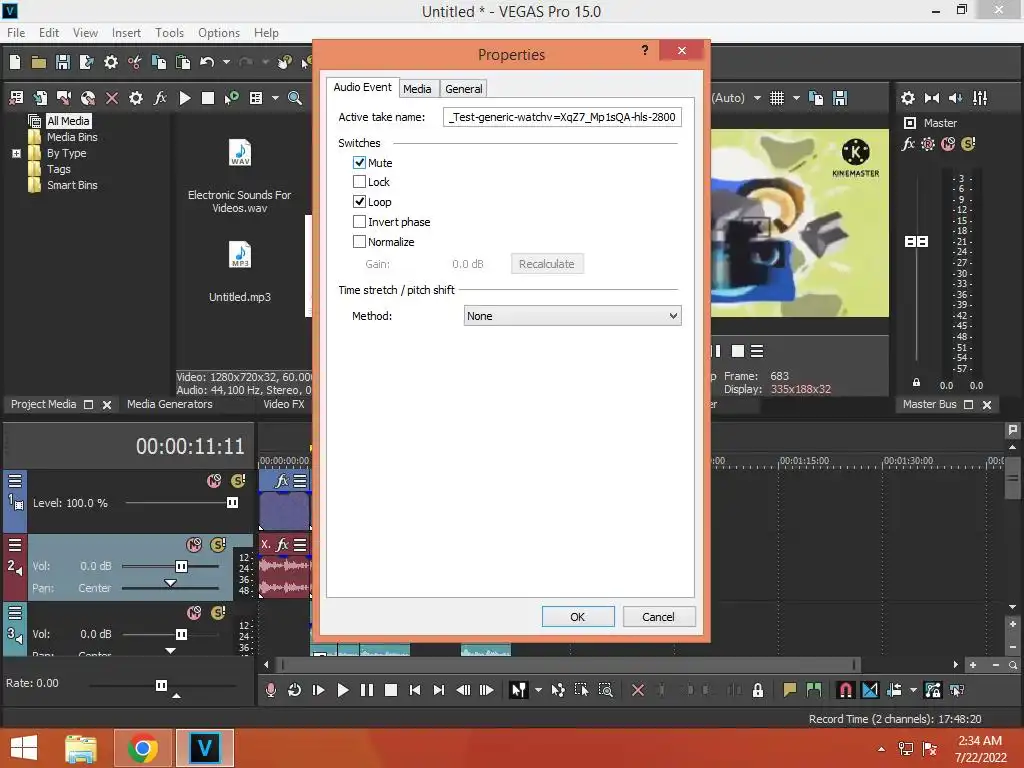Click the New project icon

15,62
